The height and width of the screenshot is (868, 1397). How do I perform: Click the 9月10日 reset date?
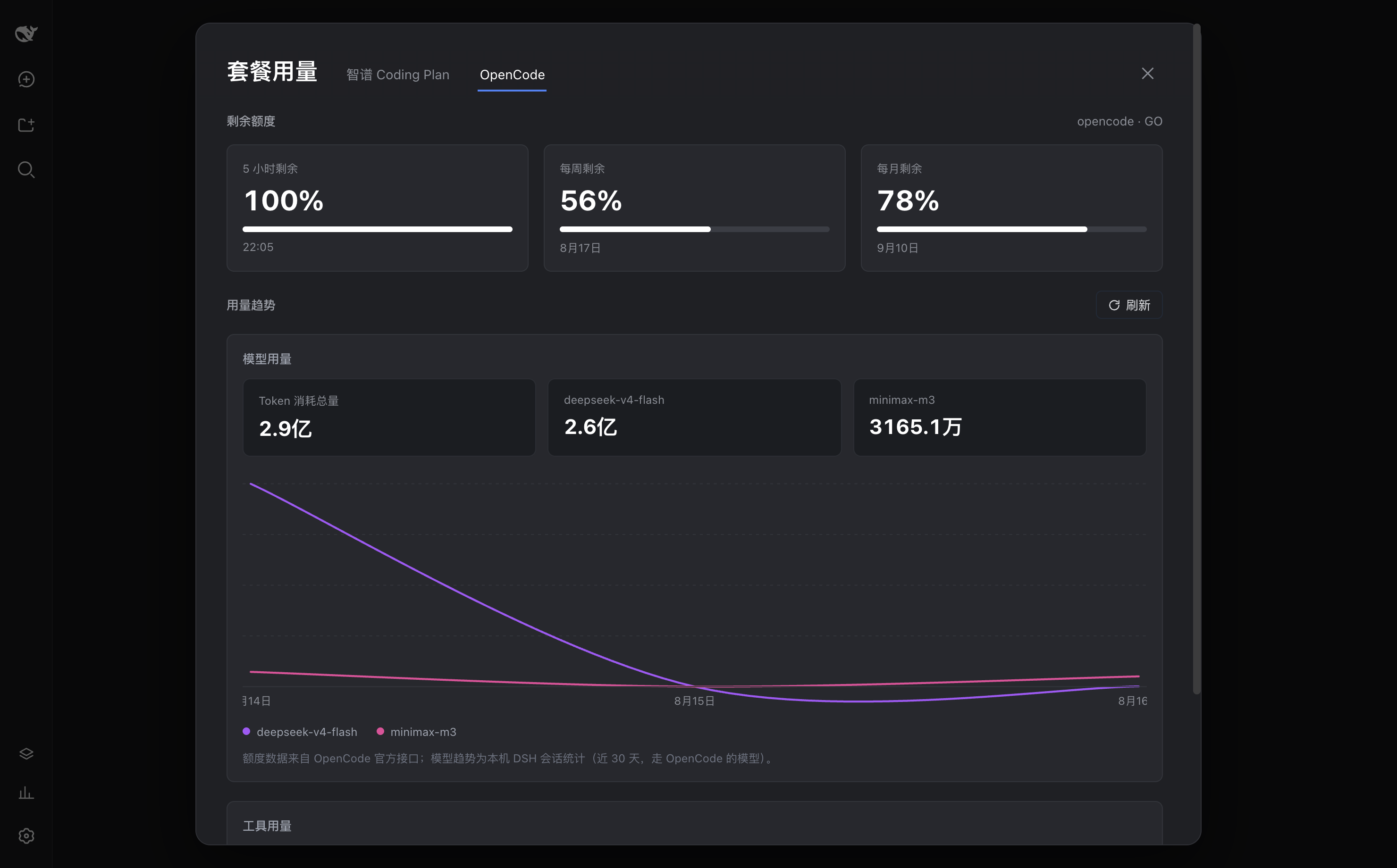click(898, 248)
